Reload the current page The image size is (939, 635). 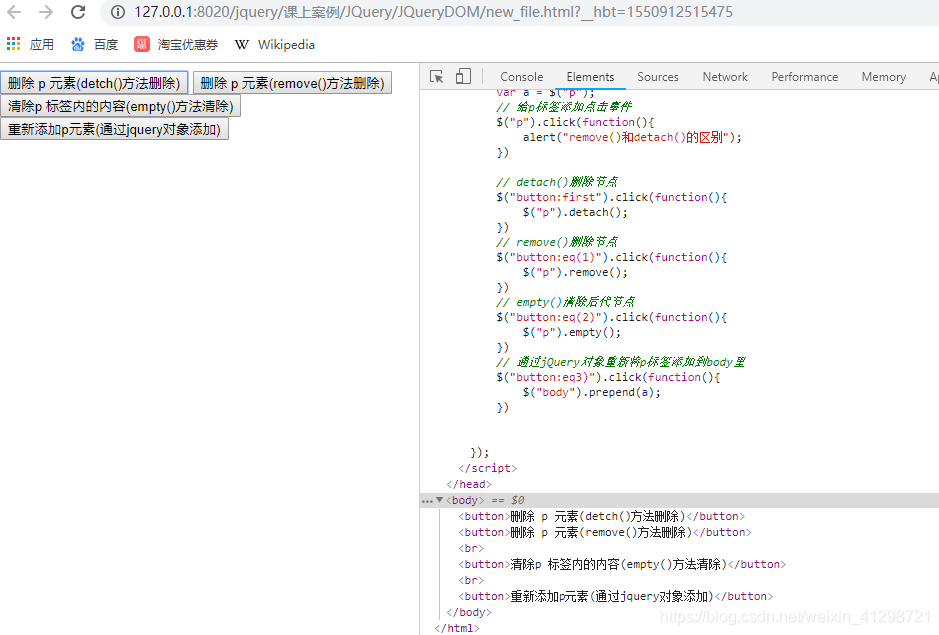point(78,12)
